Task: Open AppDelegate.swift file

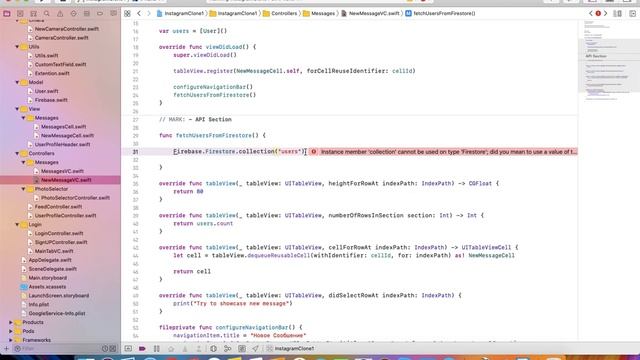Action: coord(50,260)
